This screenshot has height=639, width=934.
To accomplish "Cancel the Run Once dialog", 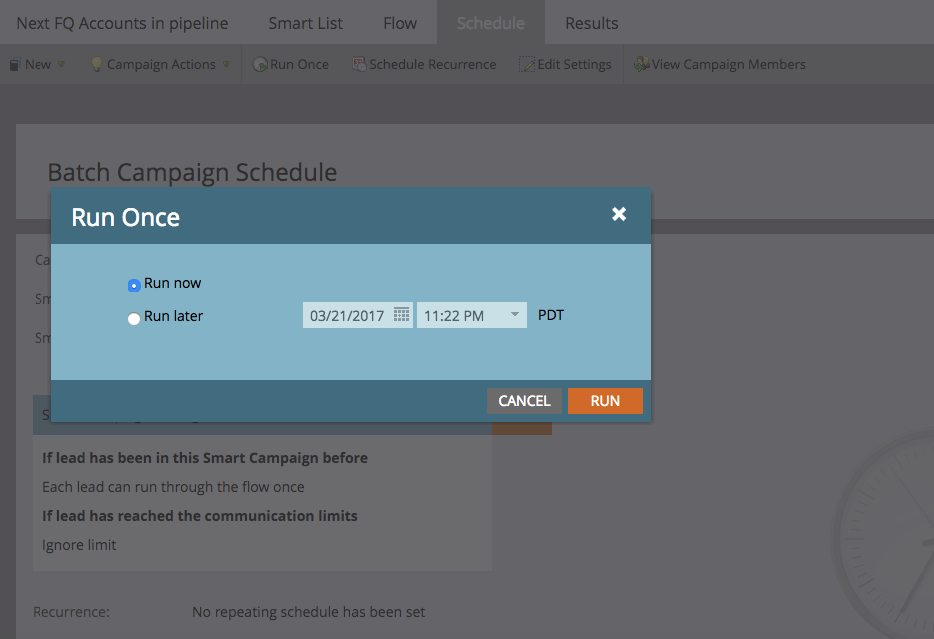I will (524, 401).
